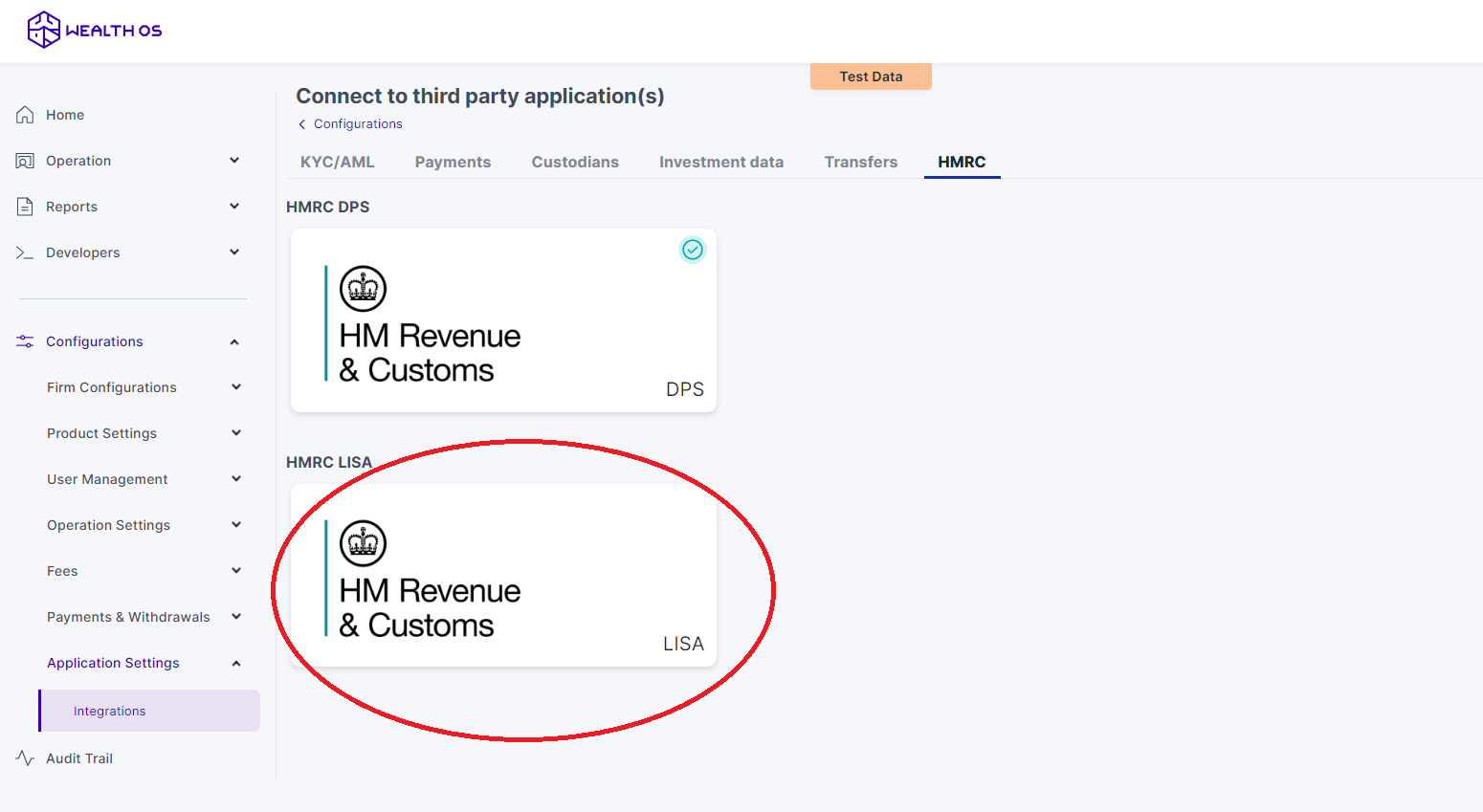This screenshot has width=1483, height=812.
Task: Expand the Developers menu chevron
Action: [x=234, y=252]
